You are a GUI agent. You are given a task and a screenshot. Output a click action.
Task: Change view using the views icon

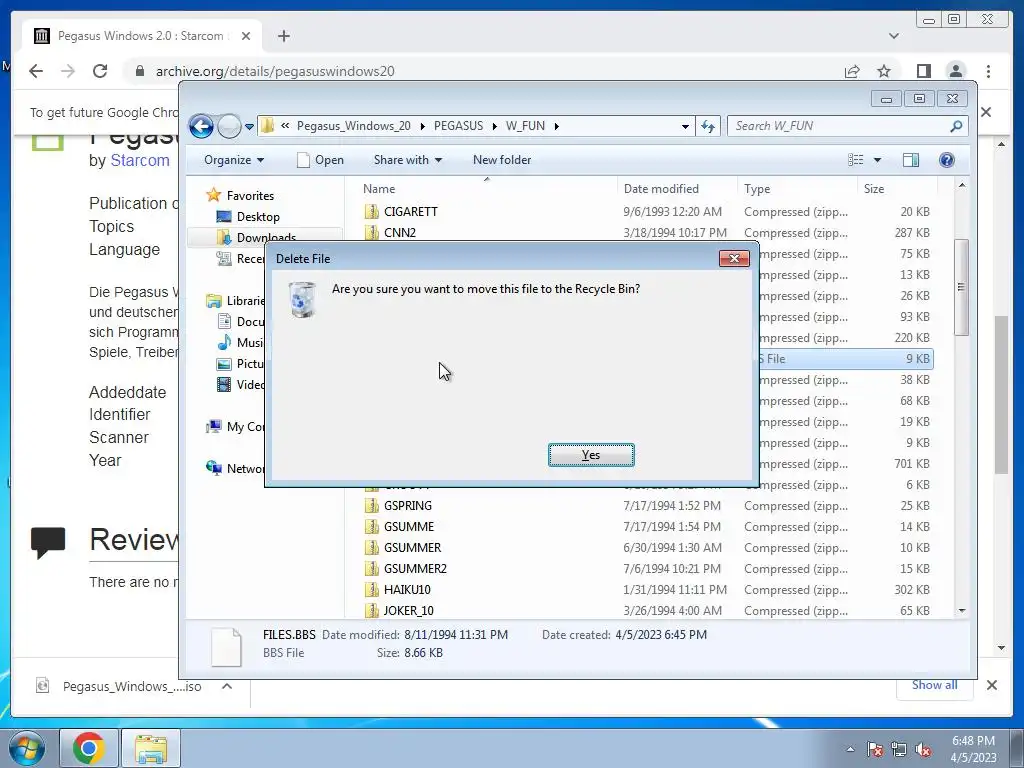(x=856, y=160)
